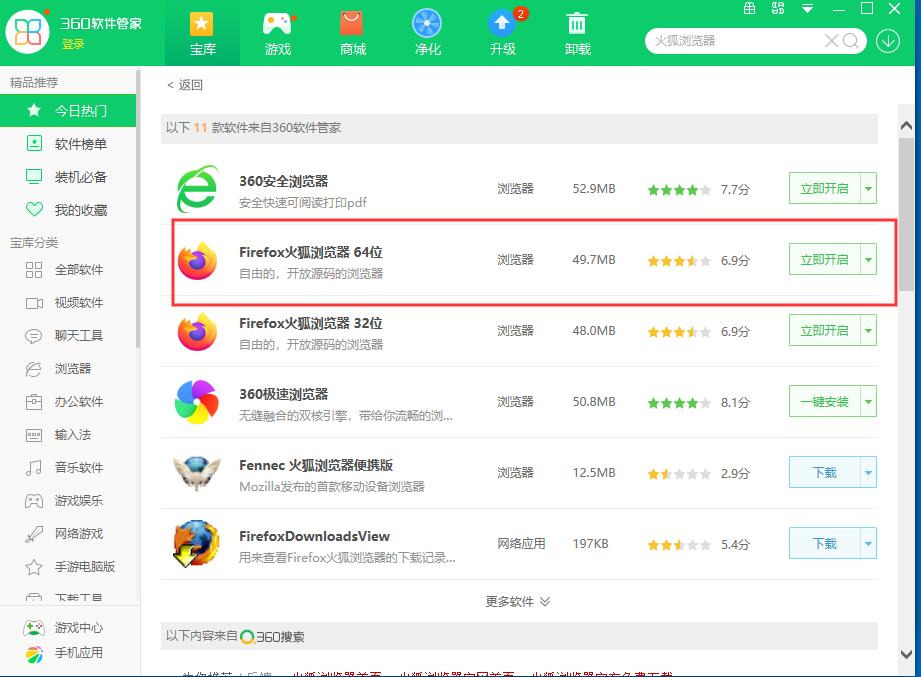The width and height of the screenshot is (921, 677).
Task: Click the star rating of Fennec
Action: pos(679,474)
